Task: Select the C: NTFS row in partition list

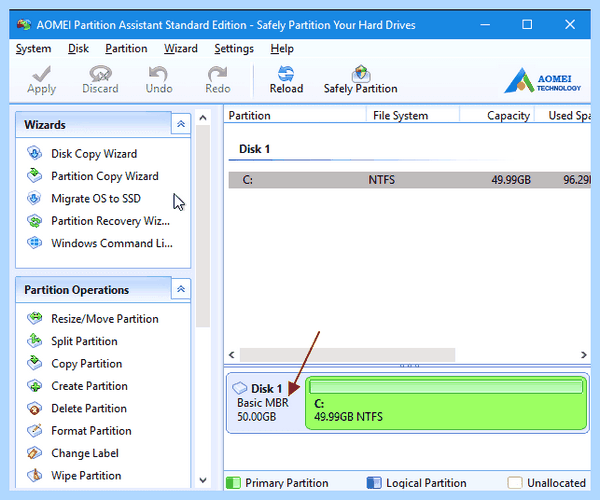Action: 409,179
